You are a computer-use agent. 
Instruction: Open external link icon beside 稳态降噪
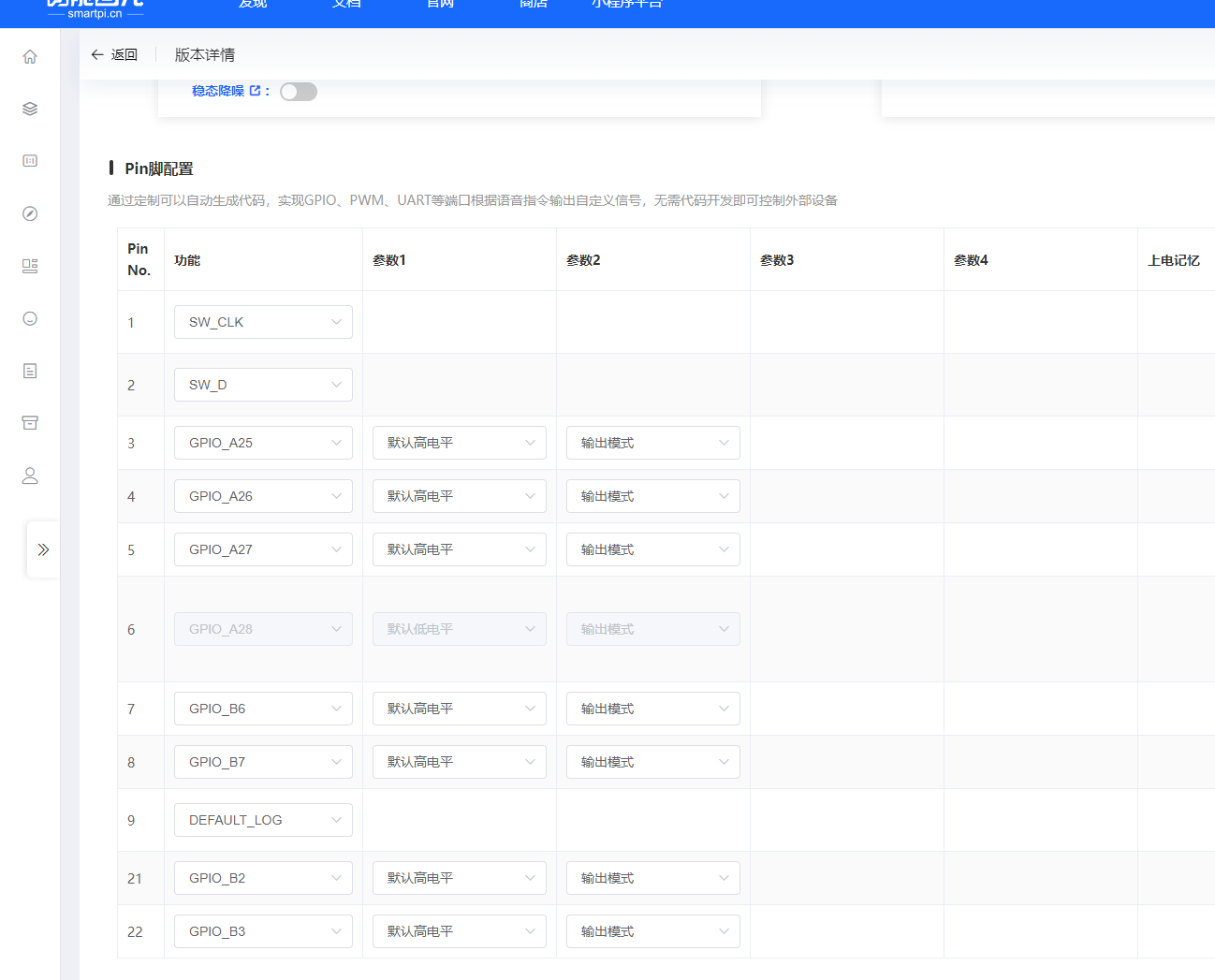pos(255,91)
